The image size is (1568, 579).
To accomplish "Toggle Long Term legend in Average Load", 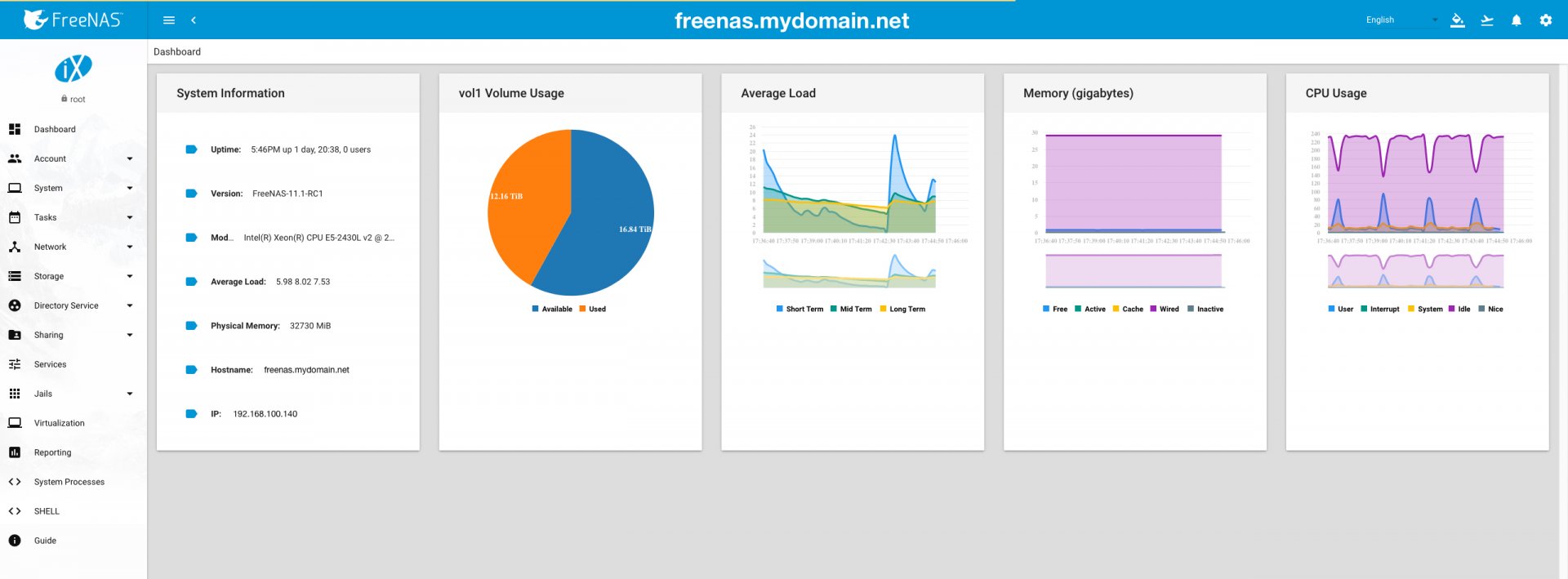I will (883, 309).
